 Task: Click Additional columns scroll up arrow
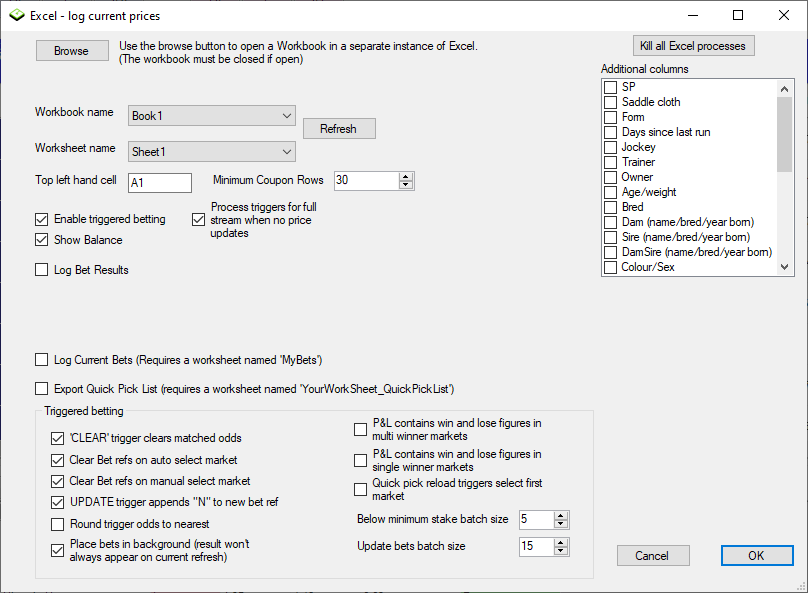coord(784,89)
